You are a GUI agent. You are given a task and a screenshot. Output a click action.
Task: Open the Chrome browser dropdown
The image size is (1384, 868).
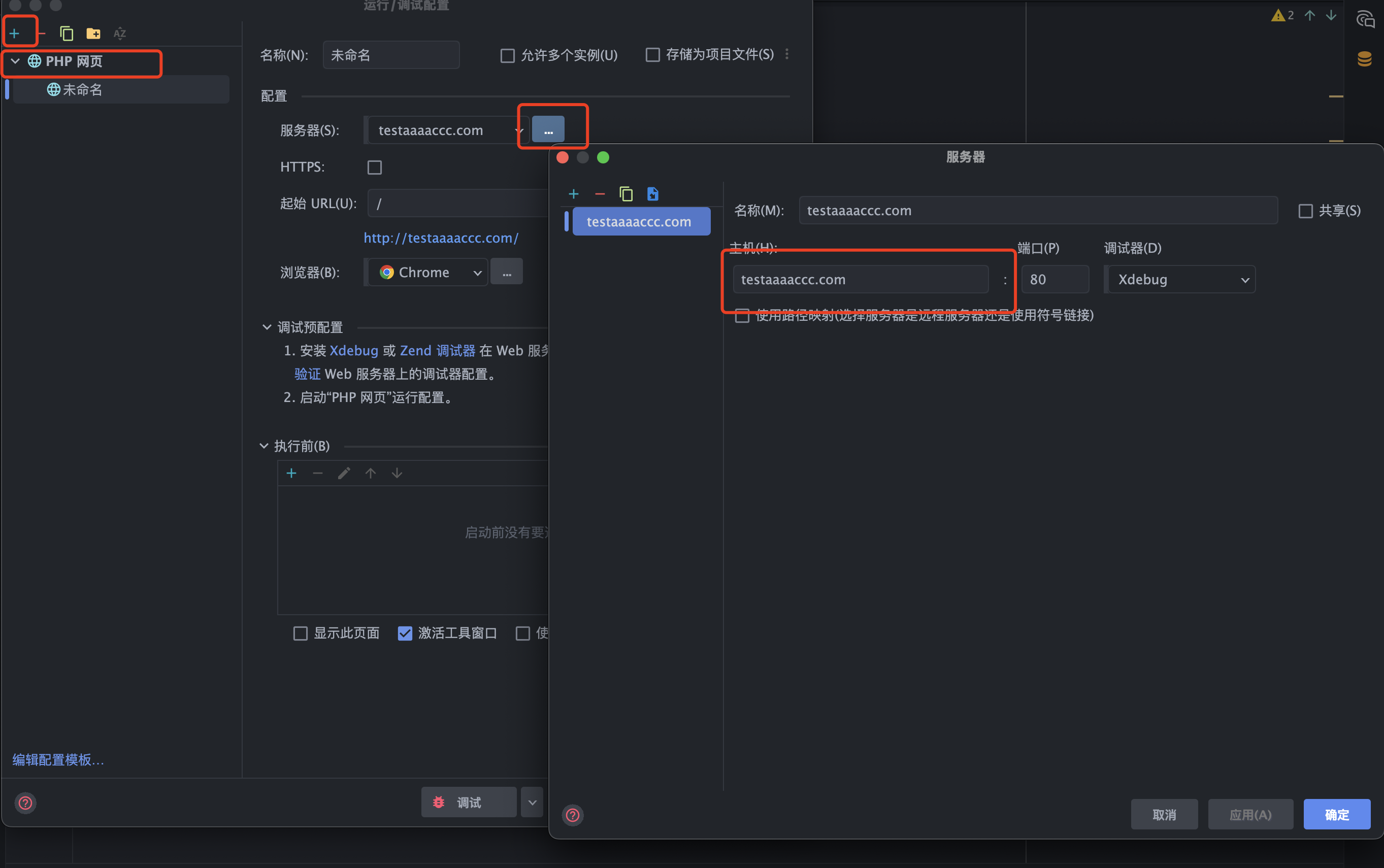click(428, 272)
